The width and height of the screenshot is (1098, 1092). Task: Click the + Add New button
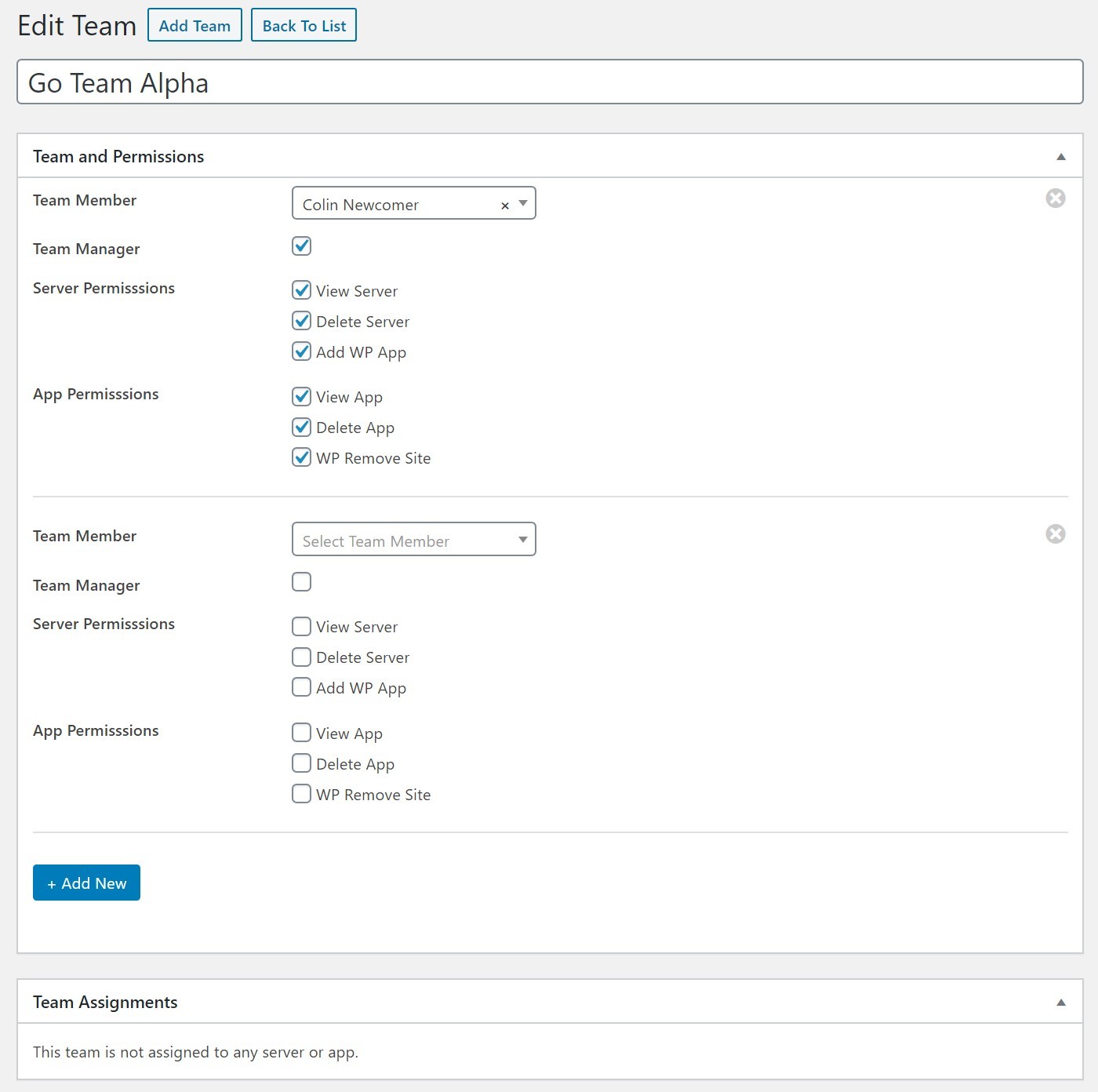(x=86, y=883)
